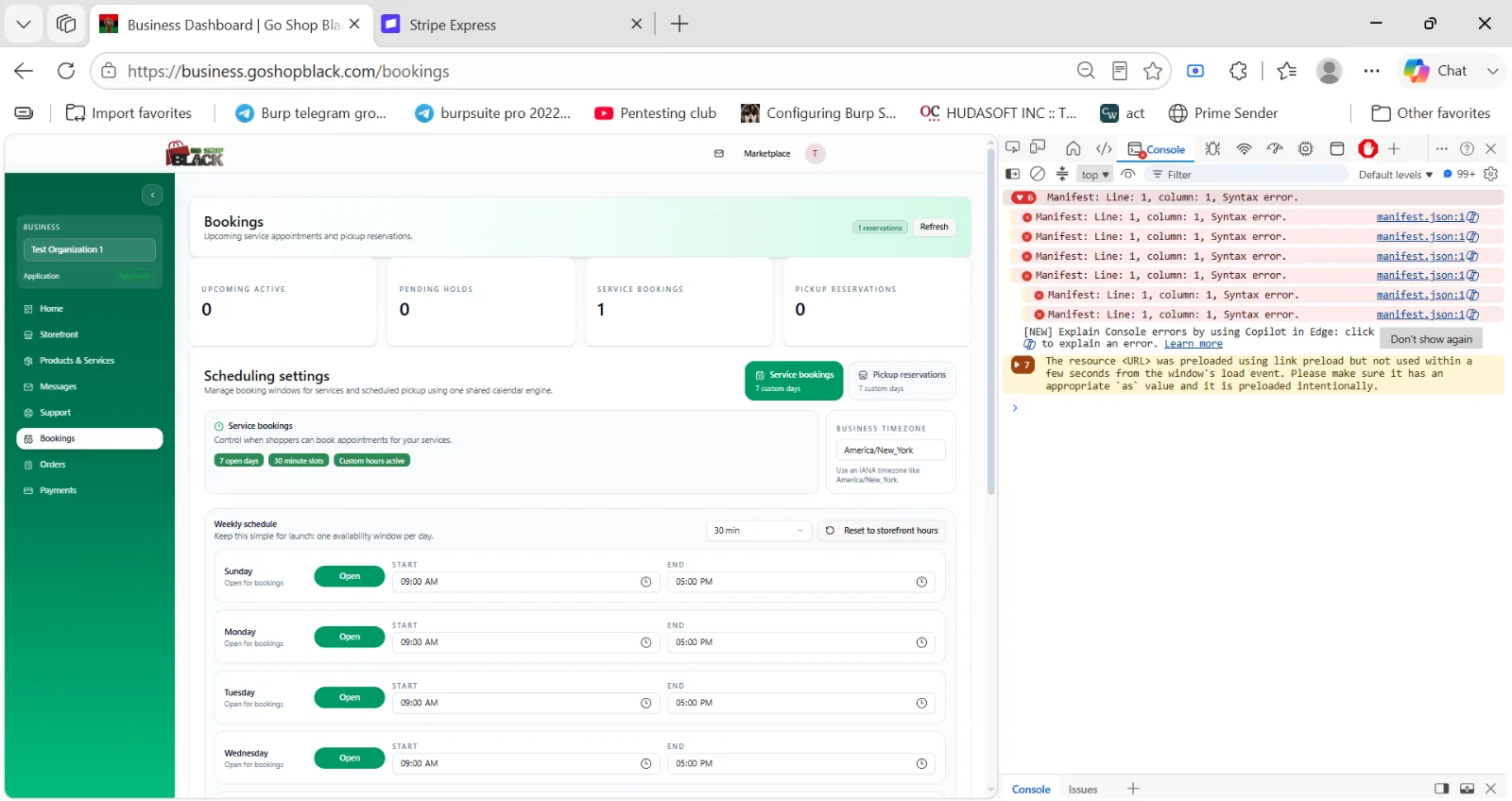
Task: Open the DevTools inspect element tool
Action: 1013,147
